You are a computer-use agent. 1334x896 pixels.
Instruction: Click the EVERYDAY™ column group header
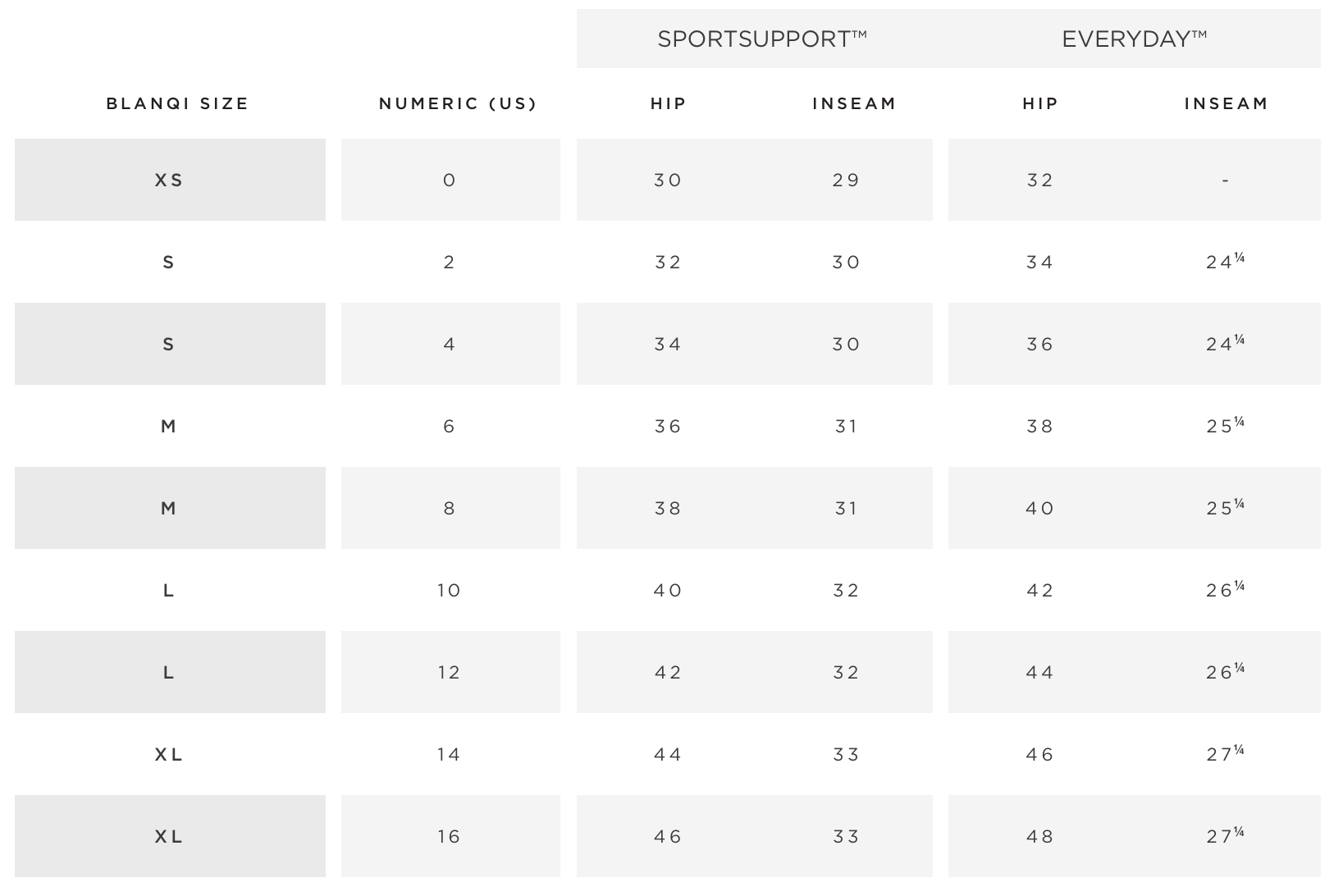1135,39
